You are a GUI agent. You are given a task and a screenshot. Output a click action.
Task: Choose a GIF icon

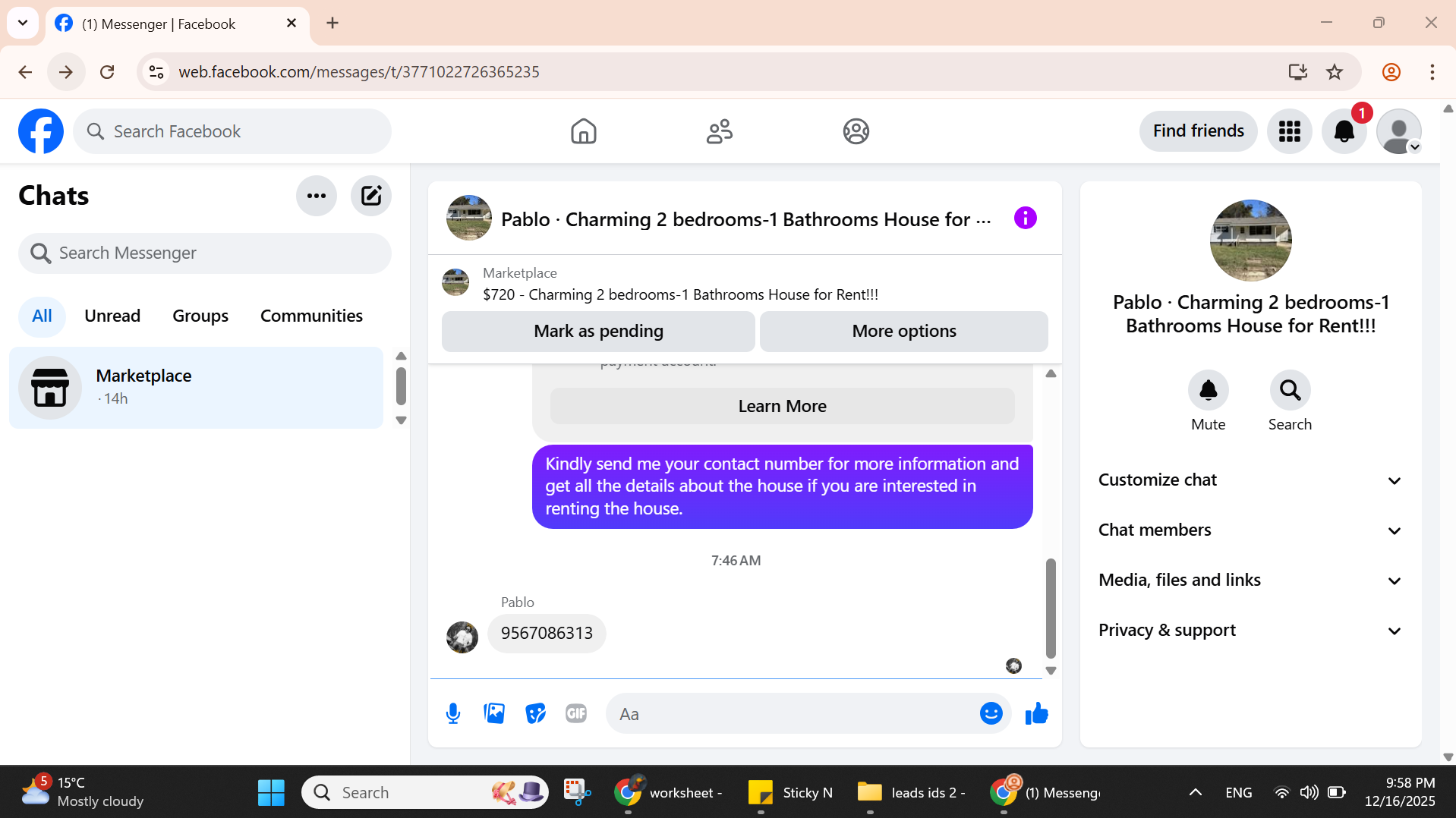(576, 713)
